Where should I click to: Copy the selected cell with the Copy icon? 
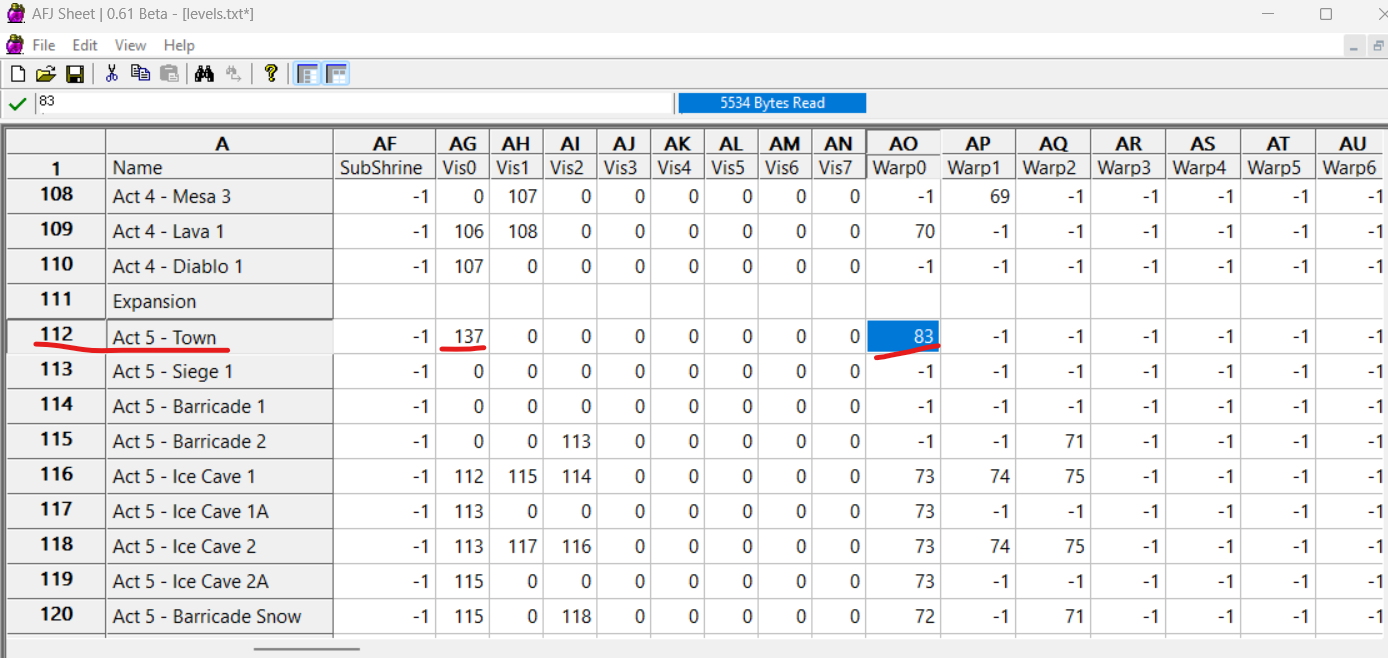tap(140, 74)
